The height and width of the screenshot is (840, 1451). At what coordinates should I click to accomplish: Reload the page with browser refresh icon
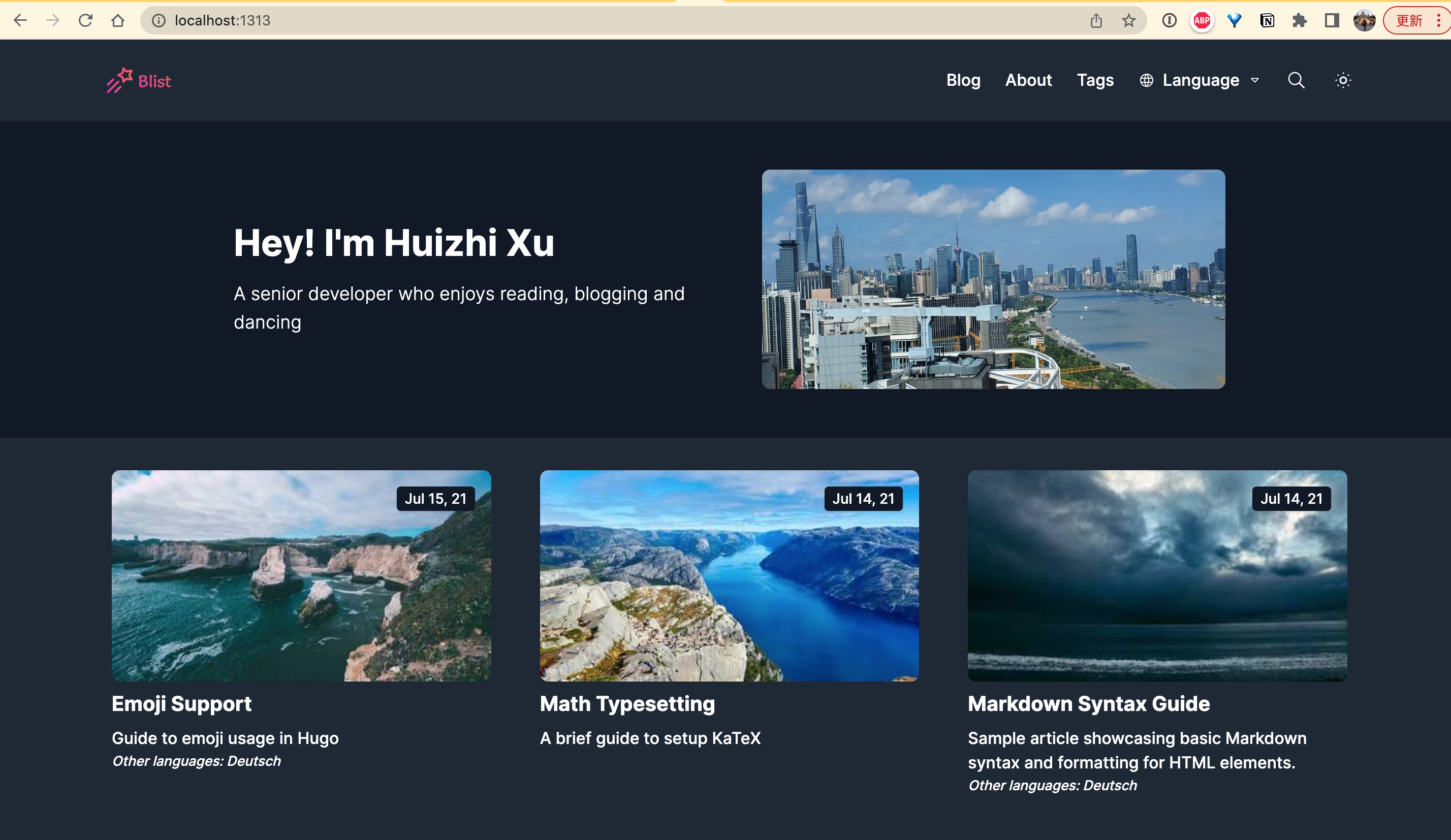[x=85, y=21]
